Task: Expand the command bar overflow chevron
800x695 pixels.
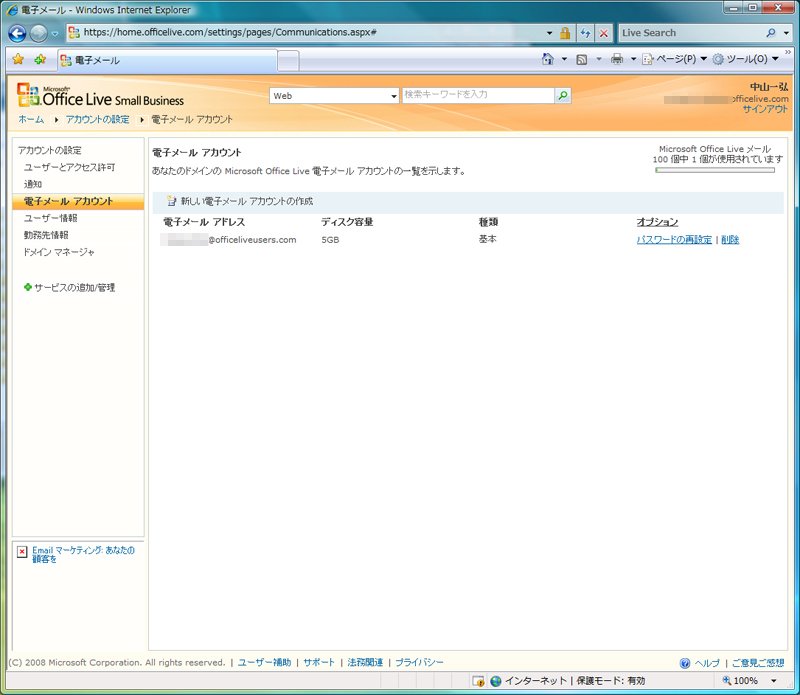Action: 788,52
